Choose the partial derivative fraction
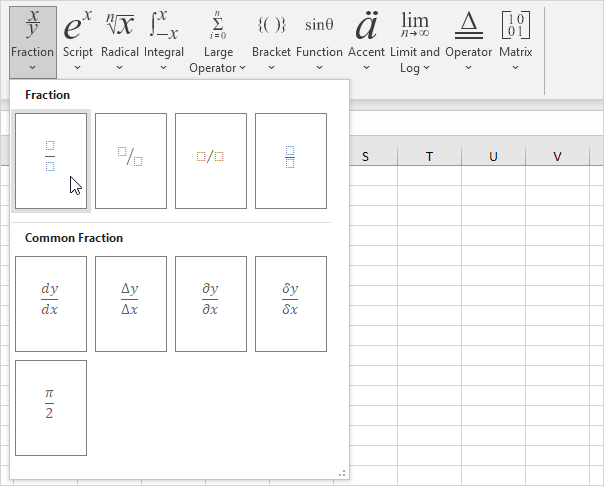The width and height of the screenshot is (604, 486). click(x=211, y=303)
